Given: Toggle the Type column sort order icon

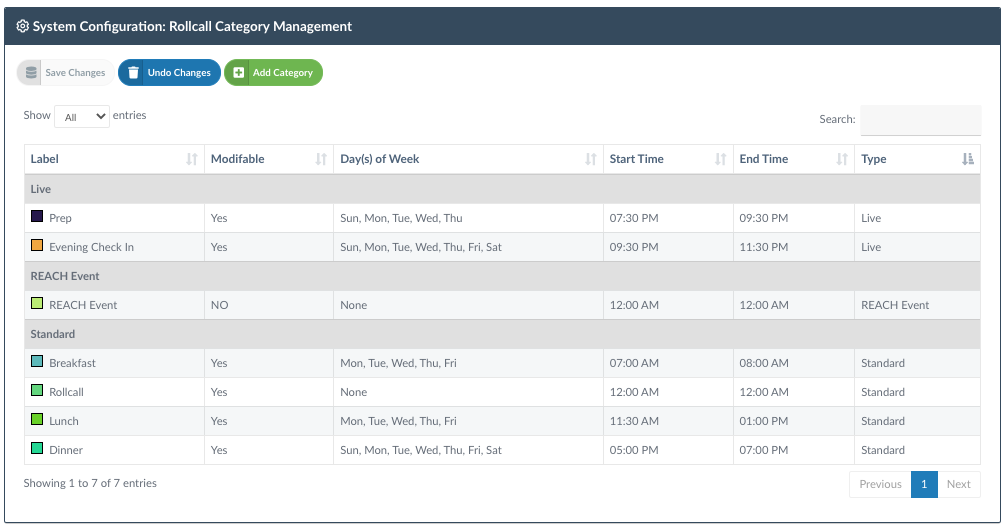Looking at the screenshot, I should (x=968, y=159).
